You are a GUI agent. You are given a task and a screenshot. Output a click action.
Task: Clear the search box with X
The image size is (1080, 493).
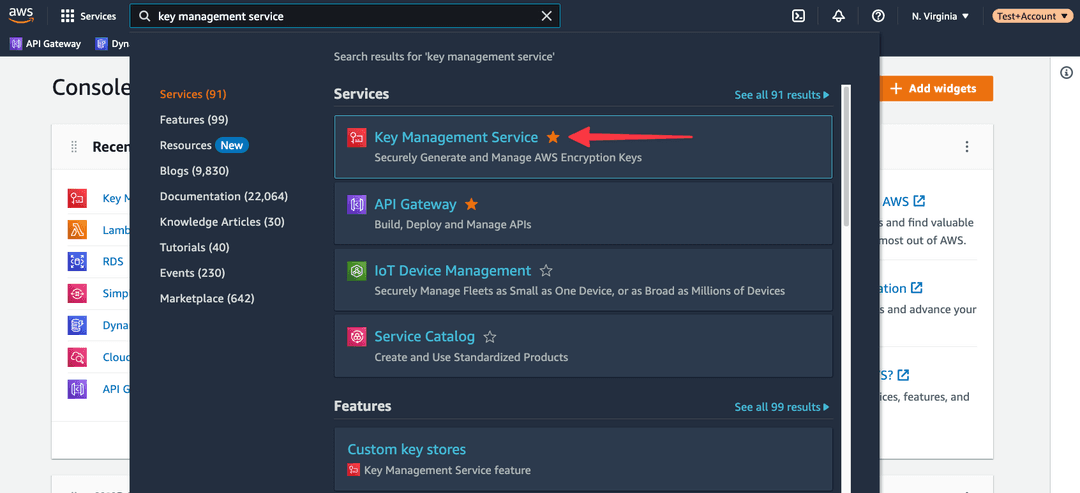546,16
